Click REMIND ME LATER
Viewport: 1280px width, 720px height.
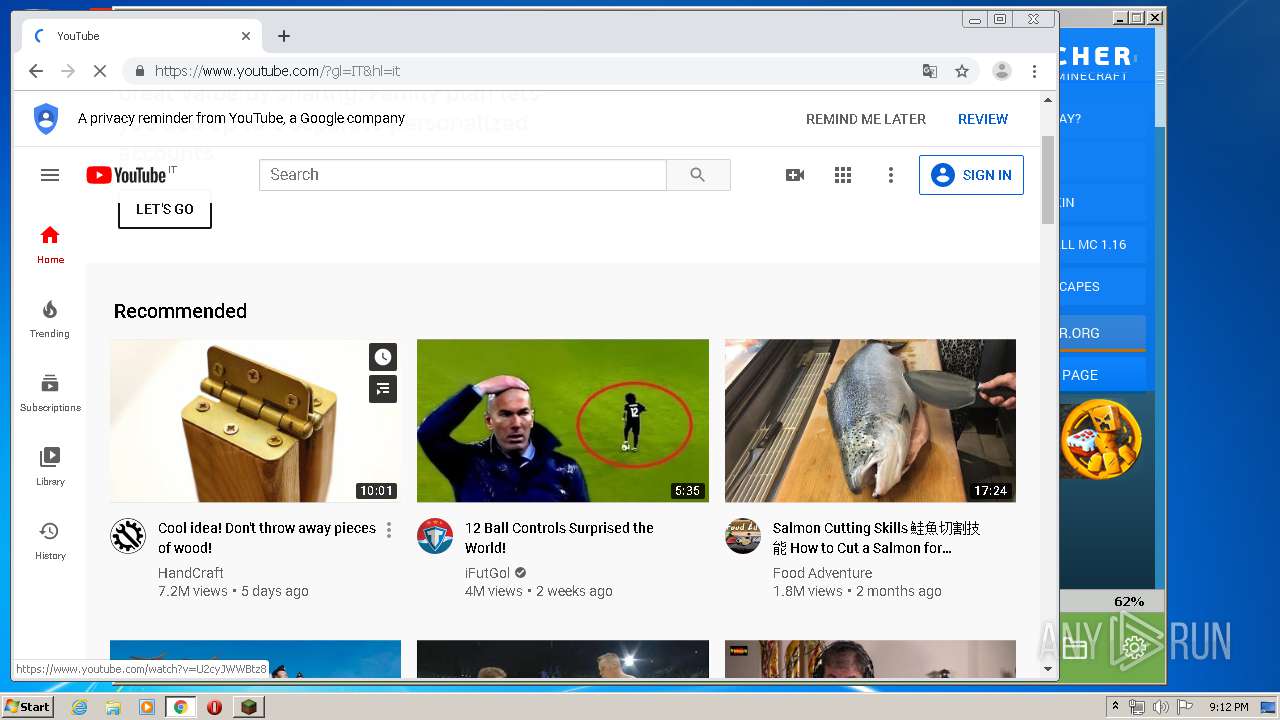[866, 119]
